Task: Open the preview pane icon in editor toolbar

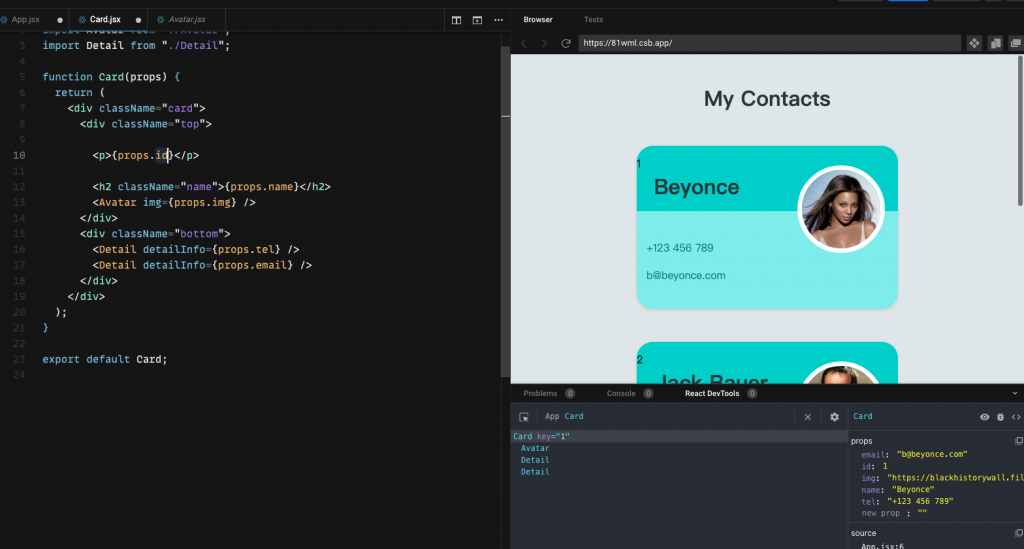Action: (477, 20)
